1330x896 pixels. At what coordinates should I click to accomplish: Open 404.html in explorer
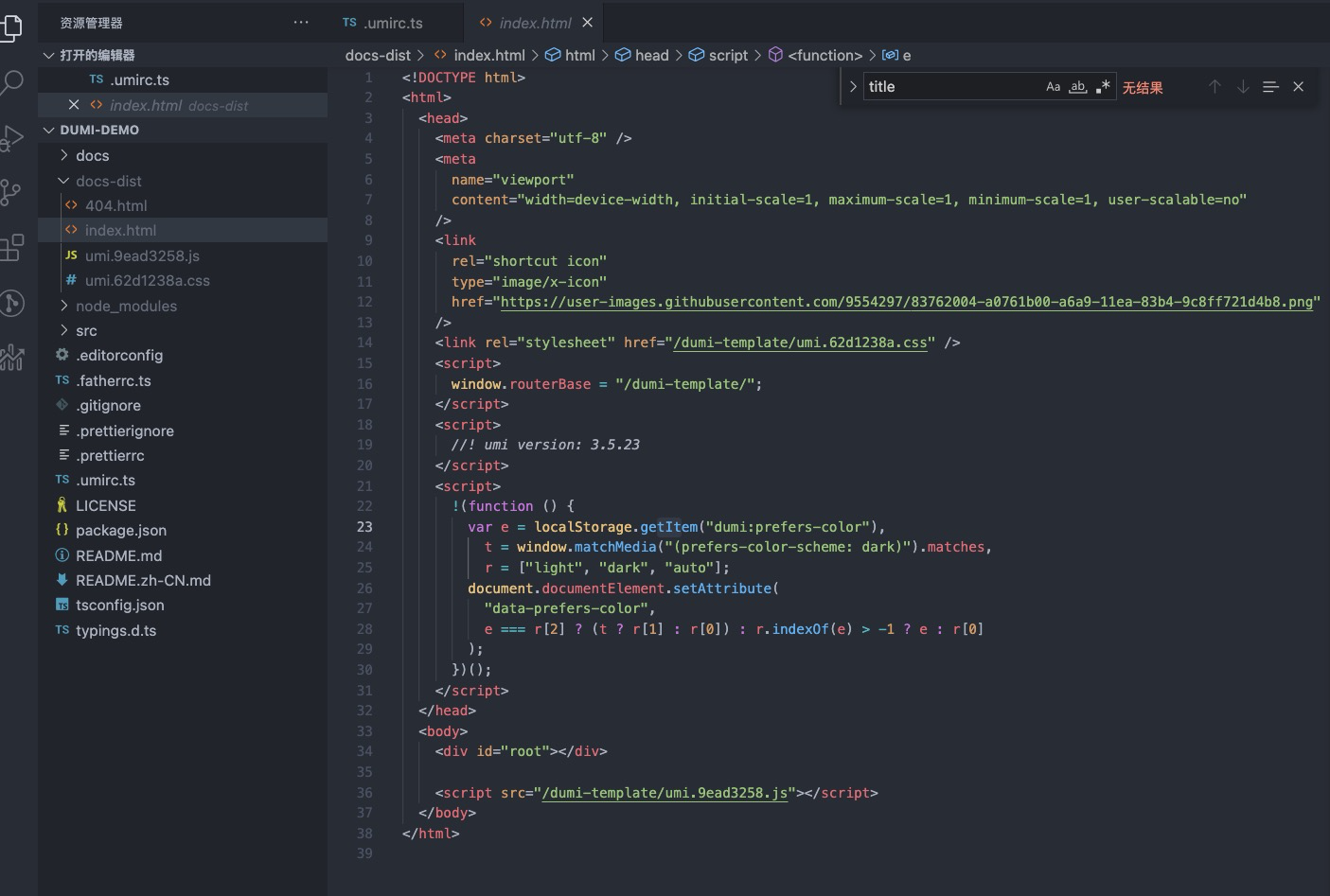click(183, 205)
